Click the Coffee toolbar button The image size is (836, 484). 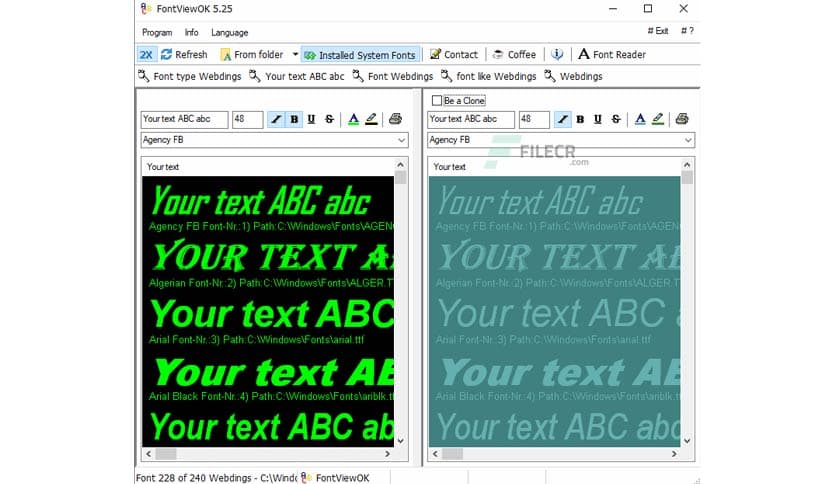click(x=514, y=54)
